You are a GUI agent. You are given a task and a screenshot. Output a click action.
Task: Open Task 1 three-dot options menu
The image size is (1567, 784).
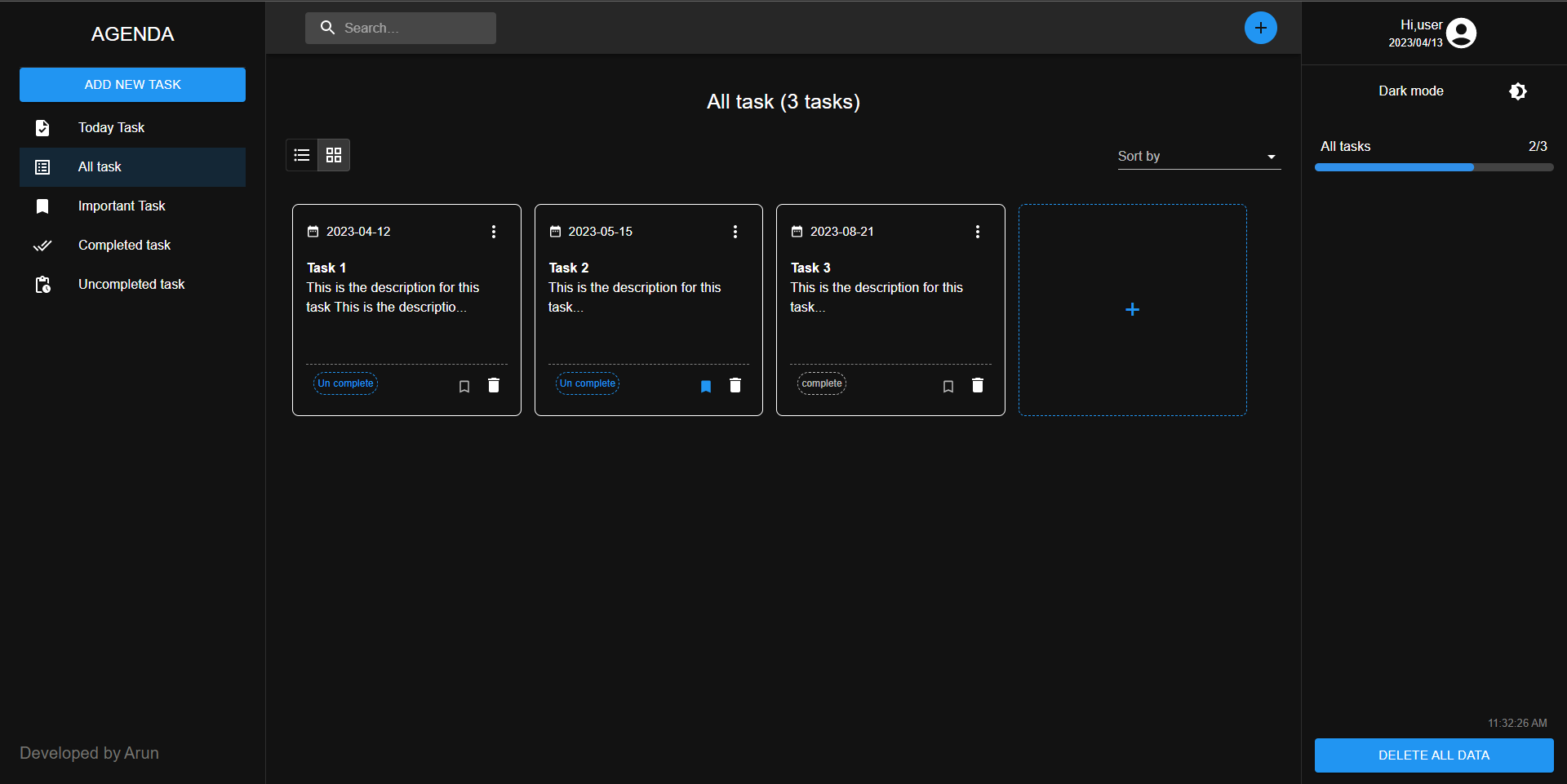pos(494,232)
